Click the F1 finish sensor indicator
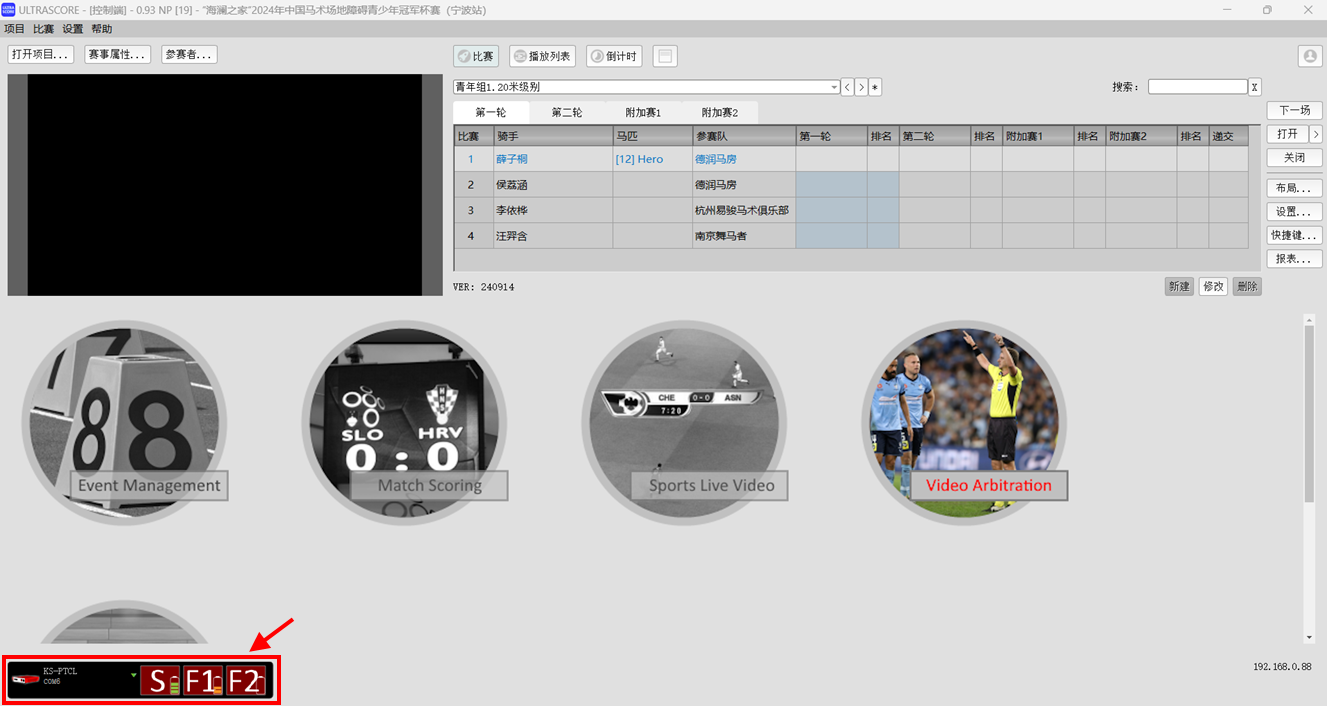 coord(202,681)
